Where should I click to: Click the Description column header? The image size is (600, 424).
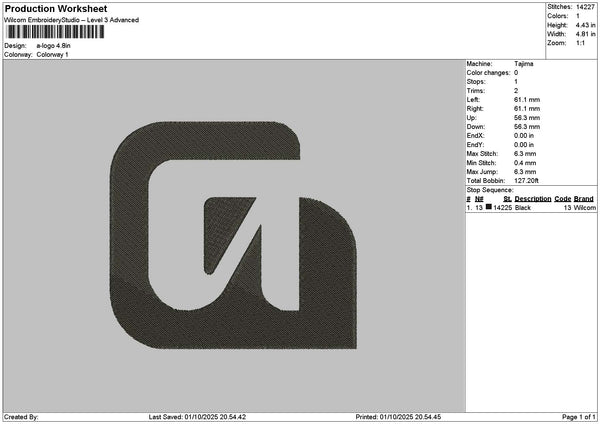tap(533, 199)
